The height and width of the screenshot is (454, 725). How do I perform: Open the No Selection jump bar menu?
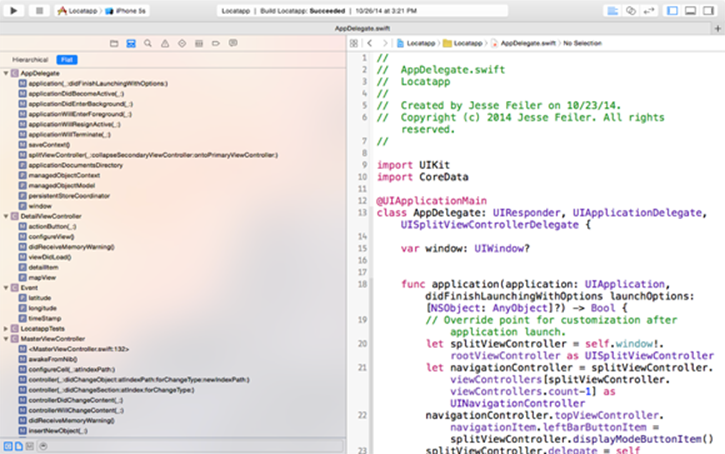click(582, 43)
